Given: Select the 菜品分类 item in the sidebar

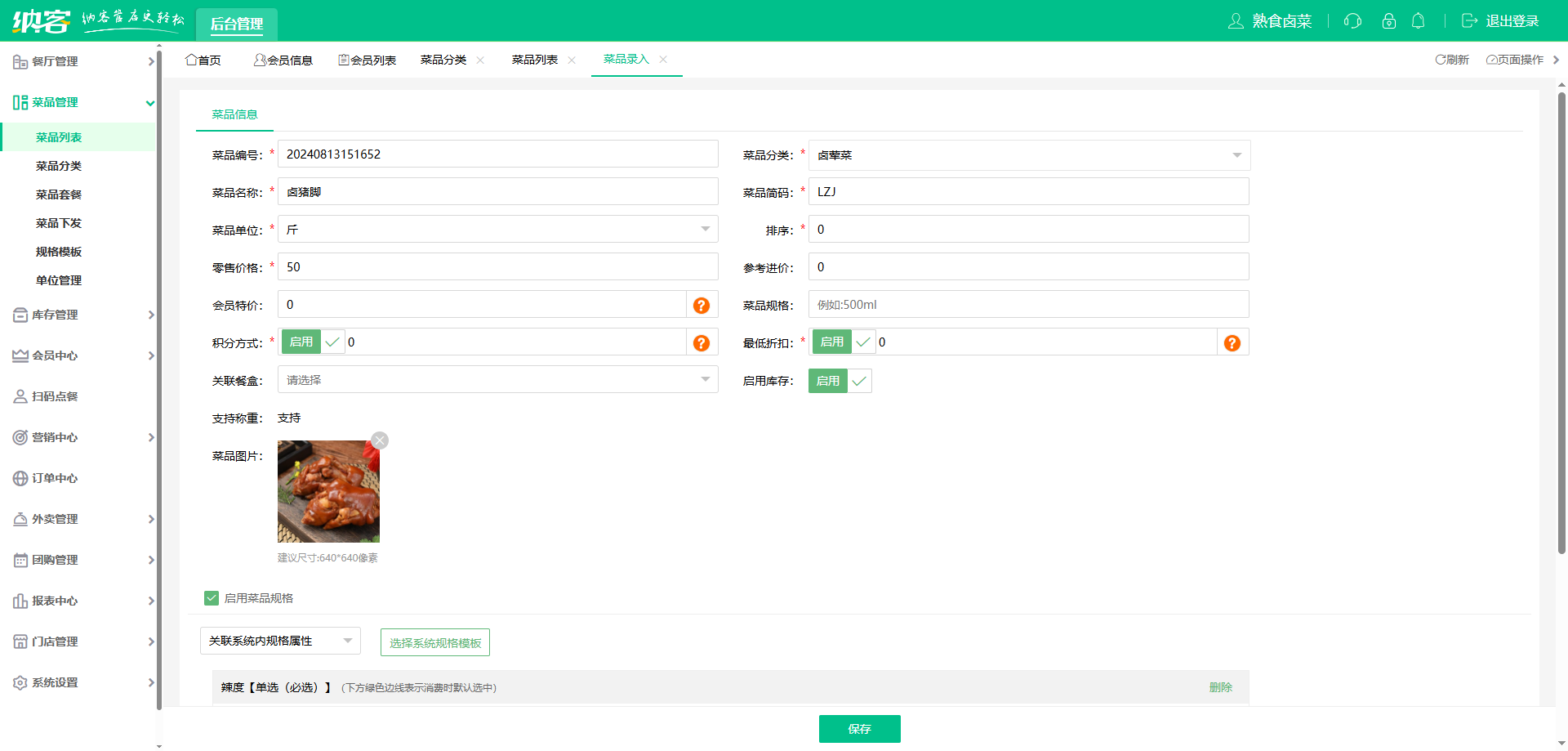Looking at the screenshot, I should click(x=58, y=165).
